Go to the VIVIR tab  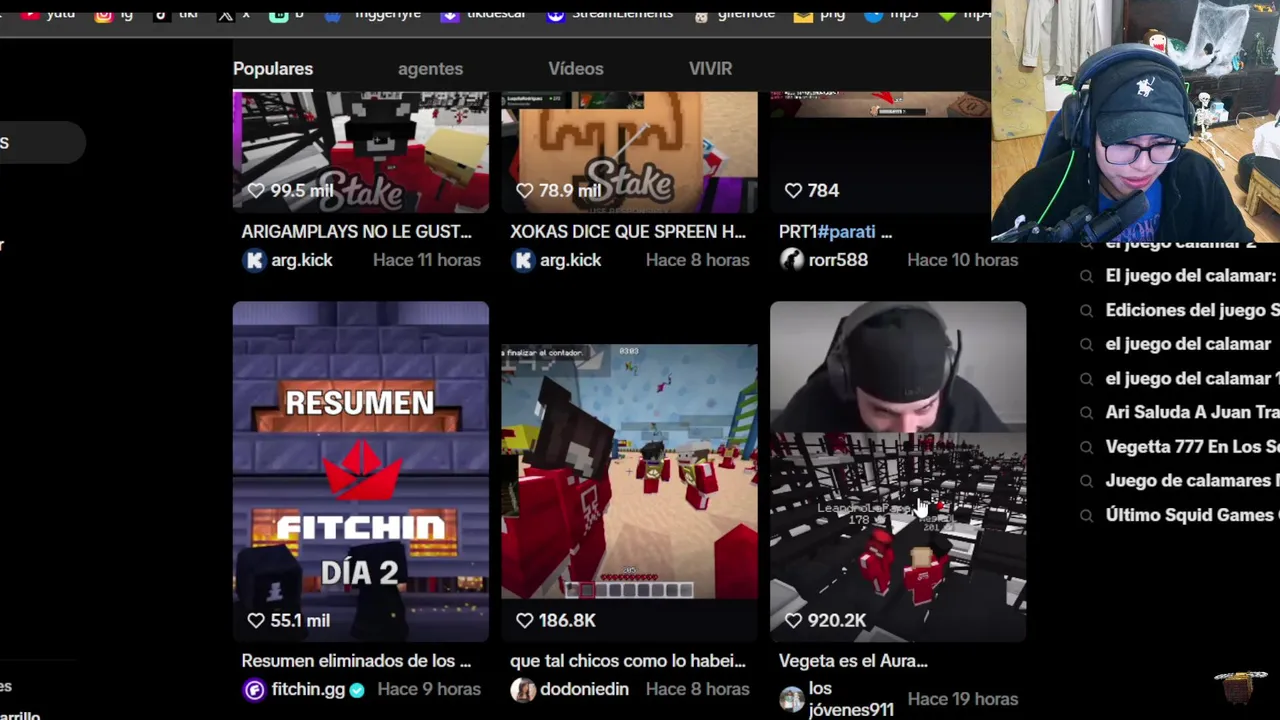tap(710, 69)
